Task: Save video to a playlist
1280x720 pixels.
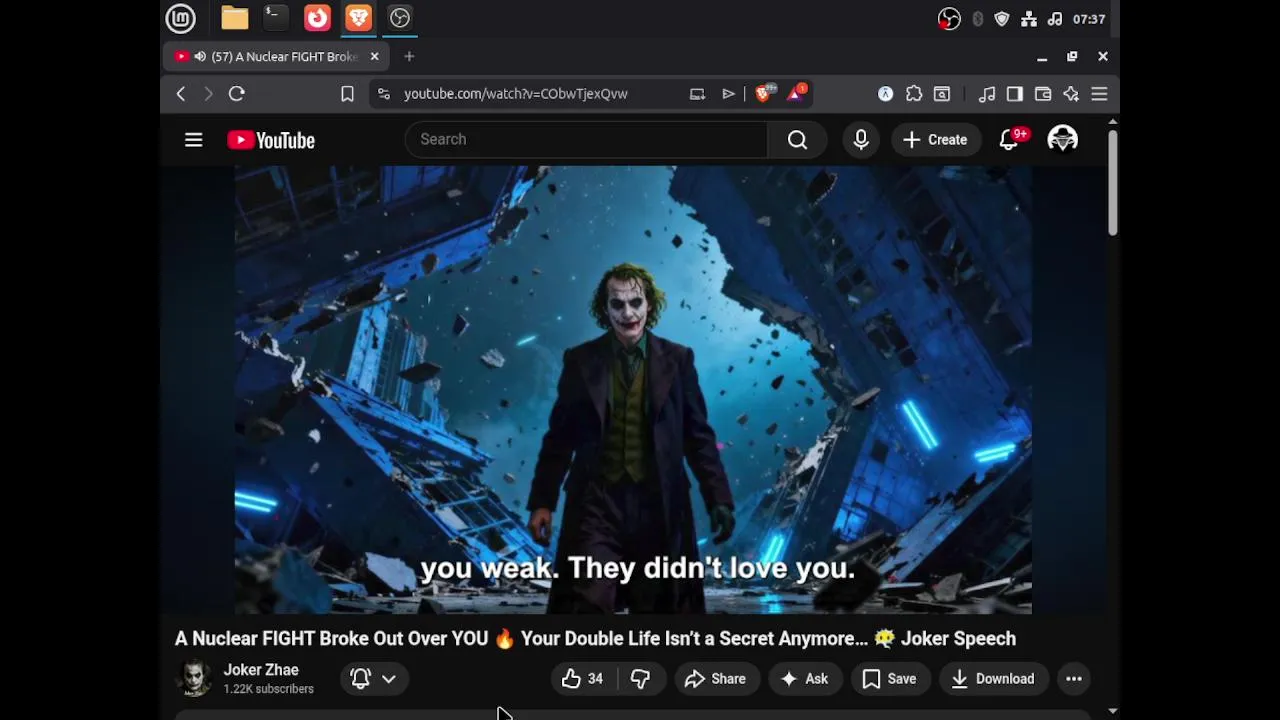Action: (x=889, y=679)
